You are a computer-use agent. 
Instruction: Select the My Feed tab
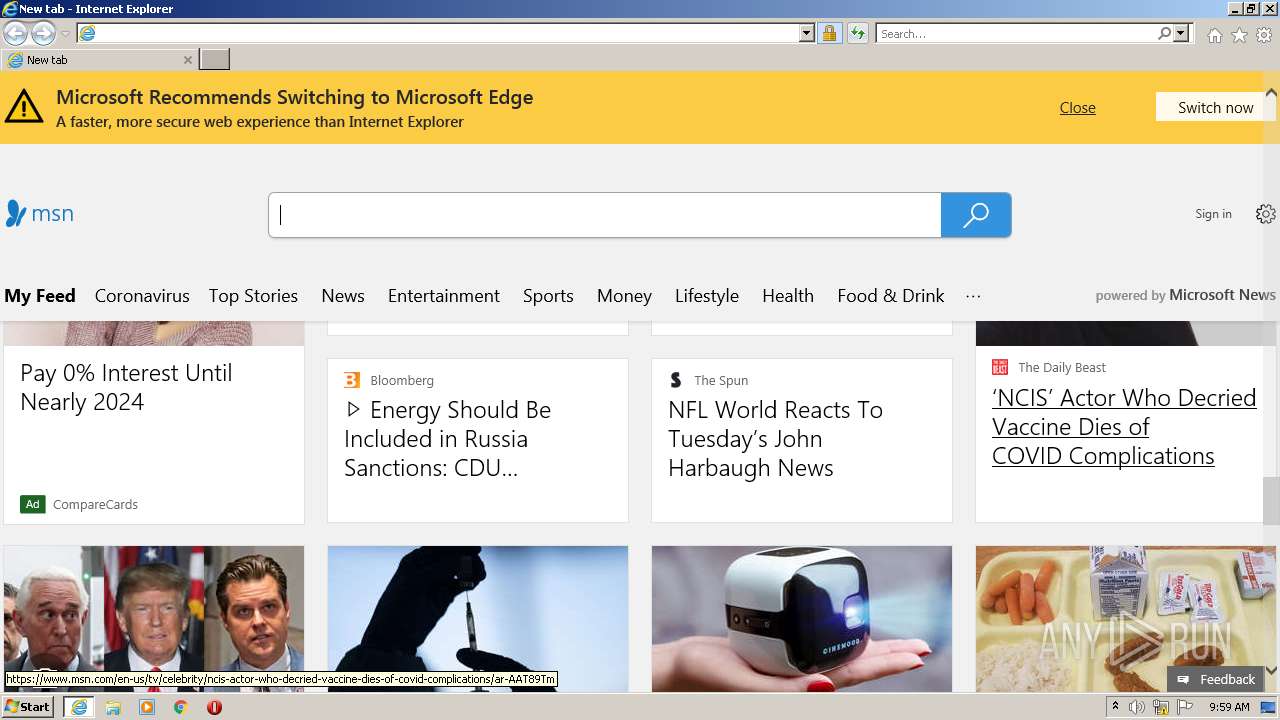tap(40, 296)
